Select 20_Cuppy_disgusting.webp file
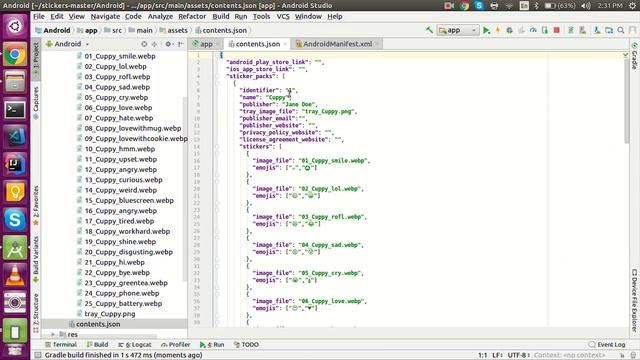The width and height of the screenshot is (640, 360). coord(129,252)
